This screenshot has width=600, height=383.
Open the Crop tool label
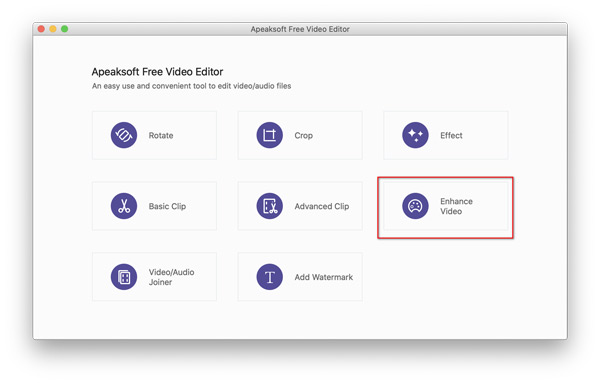(303, 135)
